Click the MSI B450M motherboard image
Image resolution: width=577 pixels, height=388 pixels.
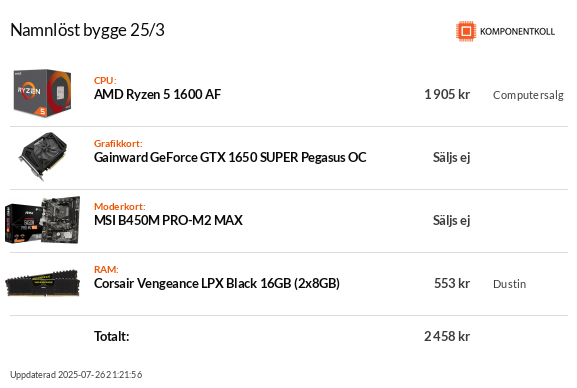coord(42,220)
